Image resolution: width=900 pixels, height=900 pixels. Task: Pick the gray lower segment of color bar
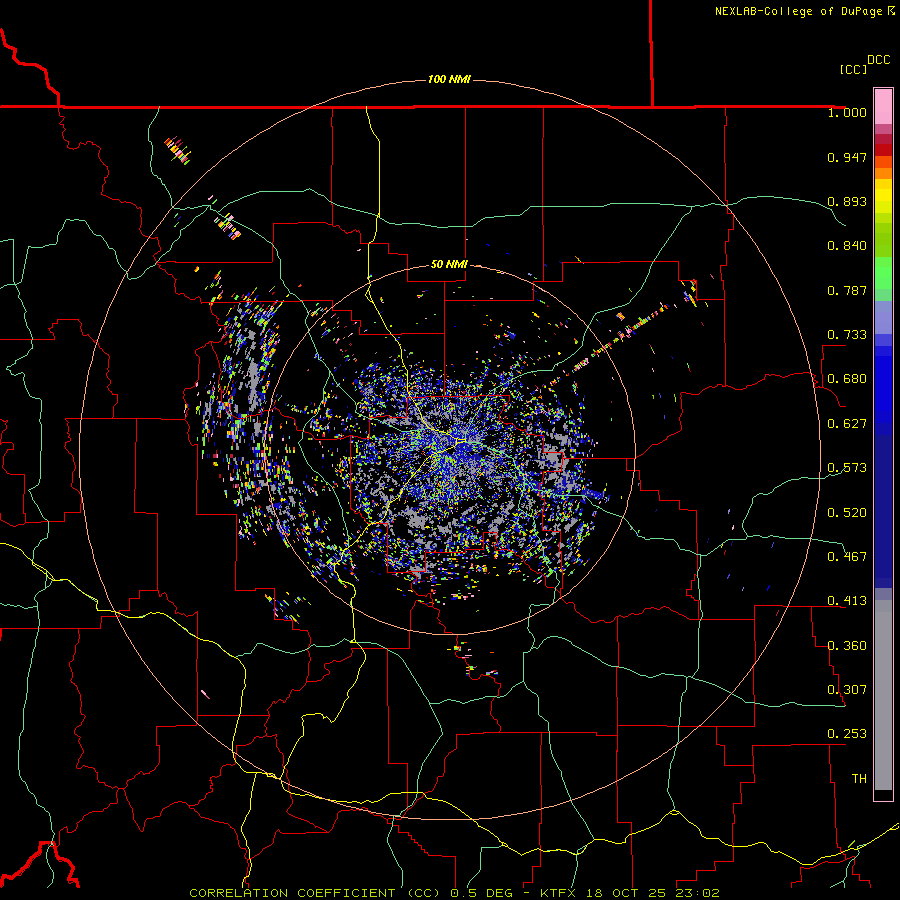pos(883,695)
